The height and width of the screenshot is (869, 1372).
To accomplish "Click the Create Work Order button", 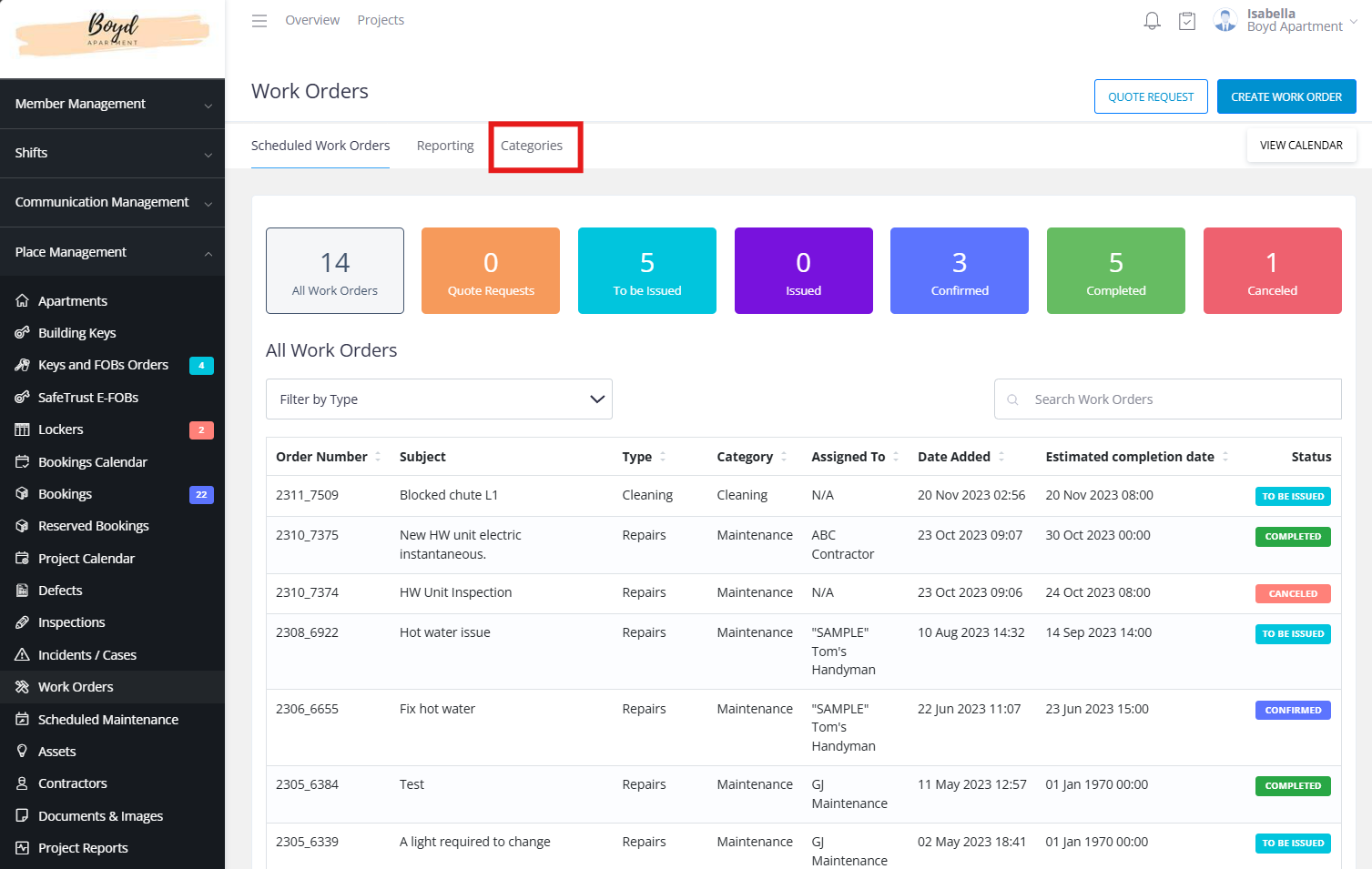I will click(x=1286, y=96).
